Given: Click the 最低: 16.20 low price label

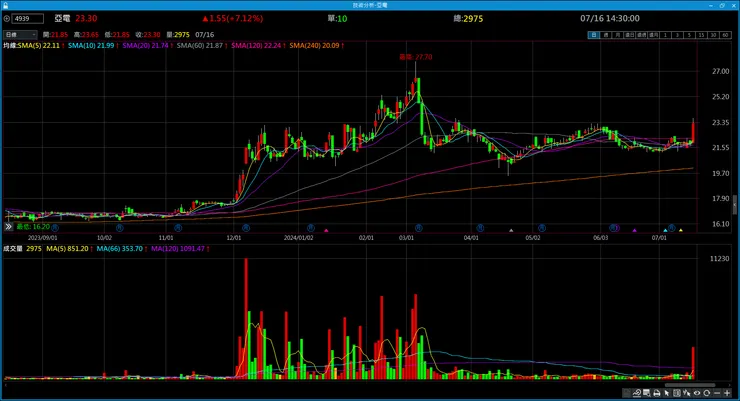Looking at the screenshot, I should pos(33,227).
